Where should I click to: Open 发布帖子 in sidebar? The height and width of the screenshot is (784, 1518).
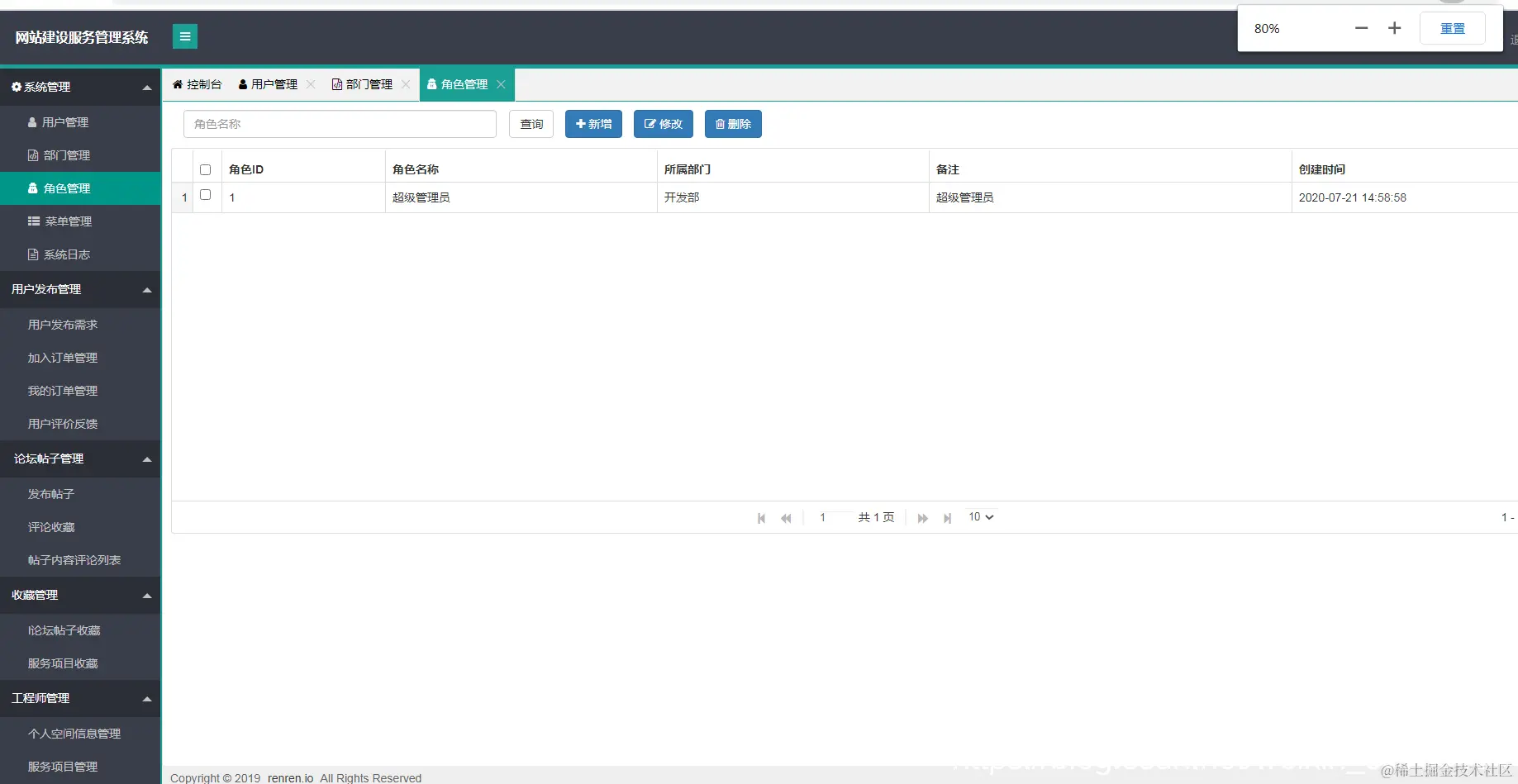[80, 494]
